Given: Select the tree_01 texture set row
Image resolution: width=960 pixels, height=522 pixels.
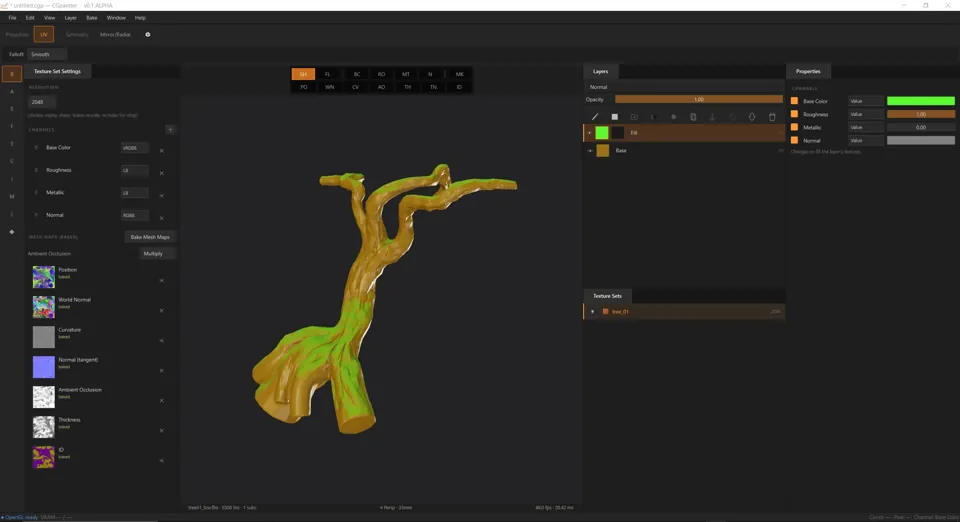Looking at the screenshot, I should click(x=684, y=312).
